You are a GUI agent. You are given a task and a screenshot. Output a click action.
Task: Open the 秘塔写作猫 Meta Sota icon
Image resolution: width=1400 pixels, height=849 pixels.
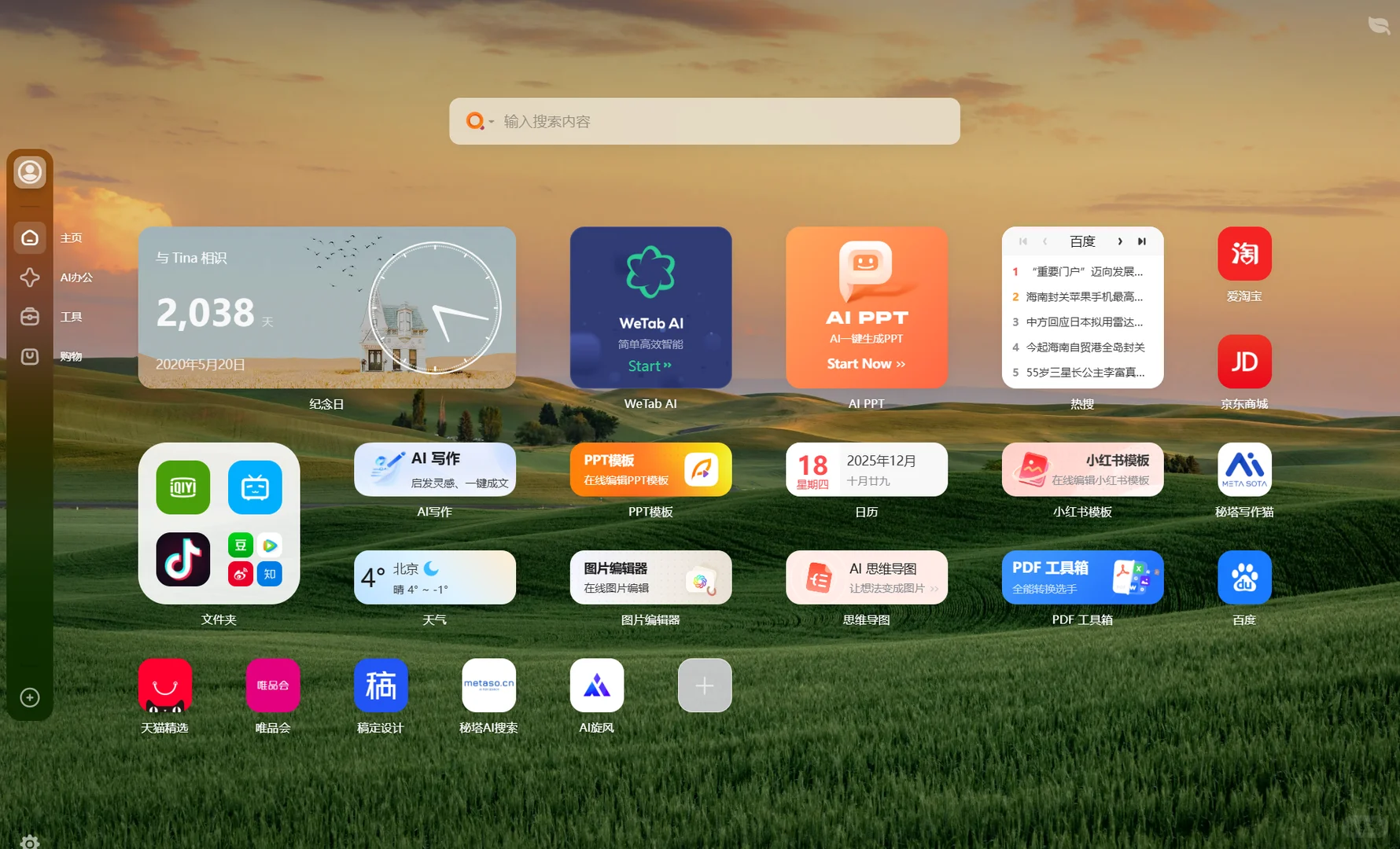(1244, 469)
